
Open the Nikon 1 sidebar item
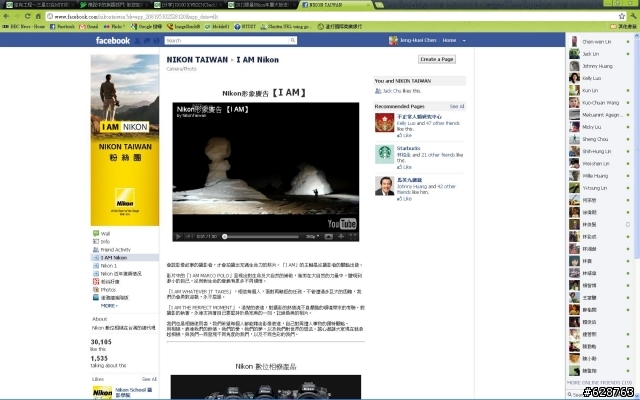click(109, 266)
